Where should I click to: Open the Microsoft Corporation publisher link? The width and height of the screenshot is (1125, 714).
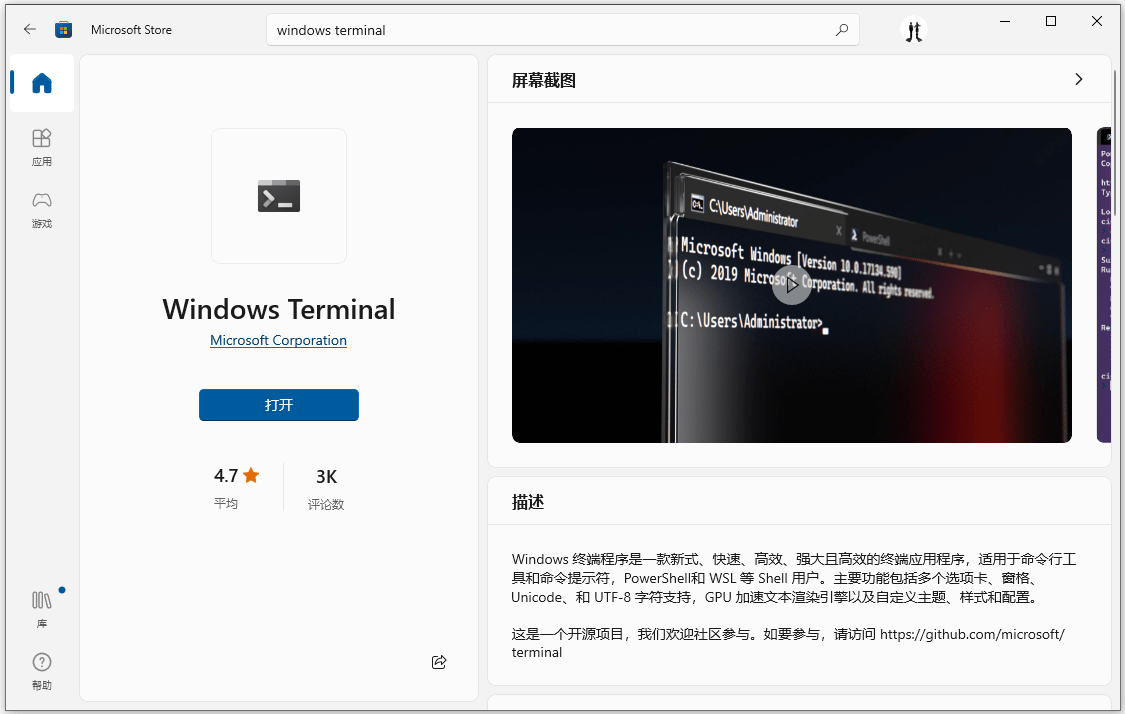(278, 340)
